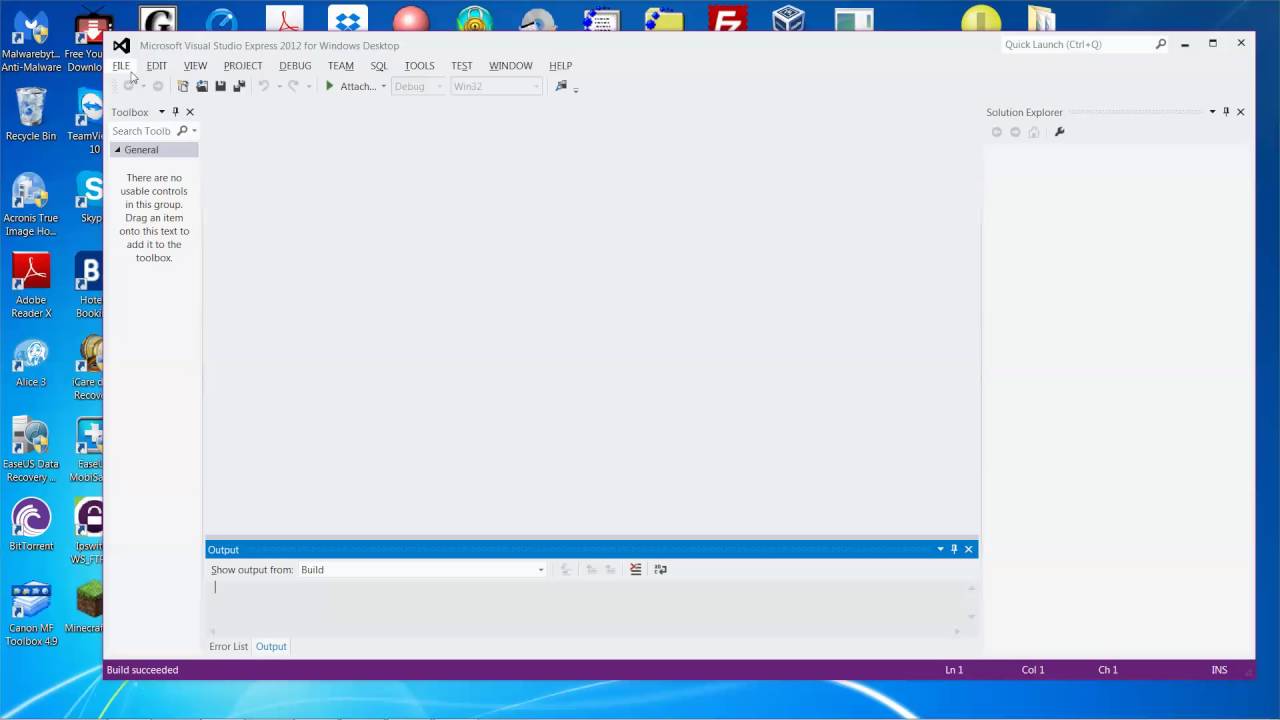Switch to the Error List tab
Image resolution: width=1280 pixels, height=720 pixels.
pos(228,647)
